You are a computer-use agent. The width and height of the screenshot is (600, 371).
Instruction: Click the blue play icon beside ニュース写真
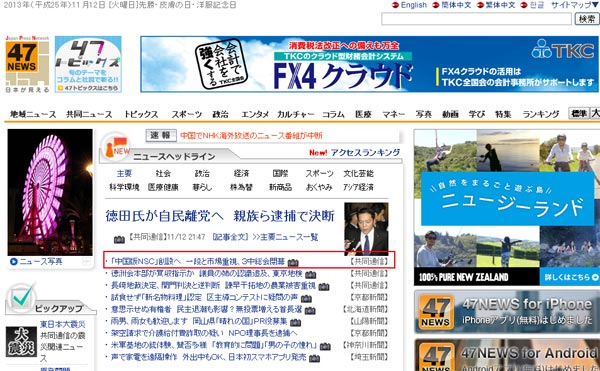pyautogui.click(x=13, y=262)
